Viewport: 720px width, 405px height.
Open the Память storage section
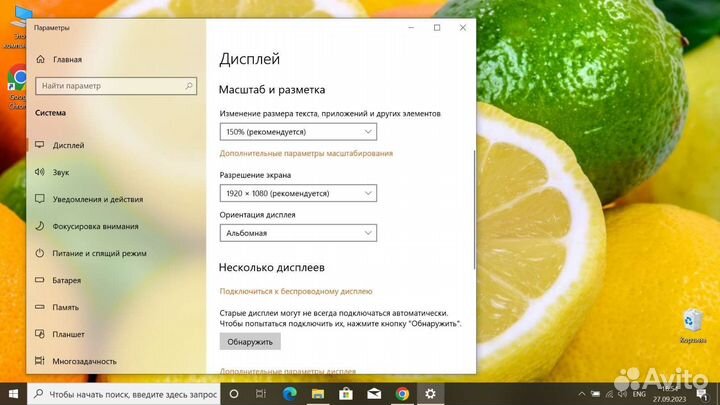57,307
